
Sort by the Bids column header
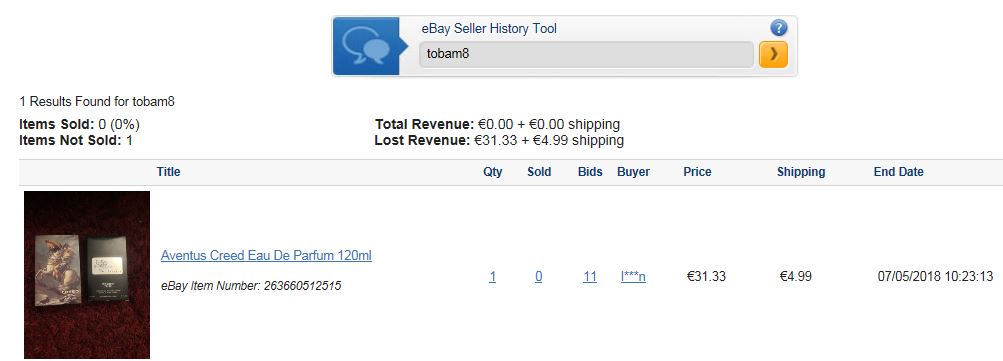pyautogui.click(x=590, y=172)
